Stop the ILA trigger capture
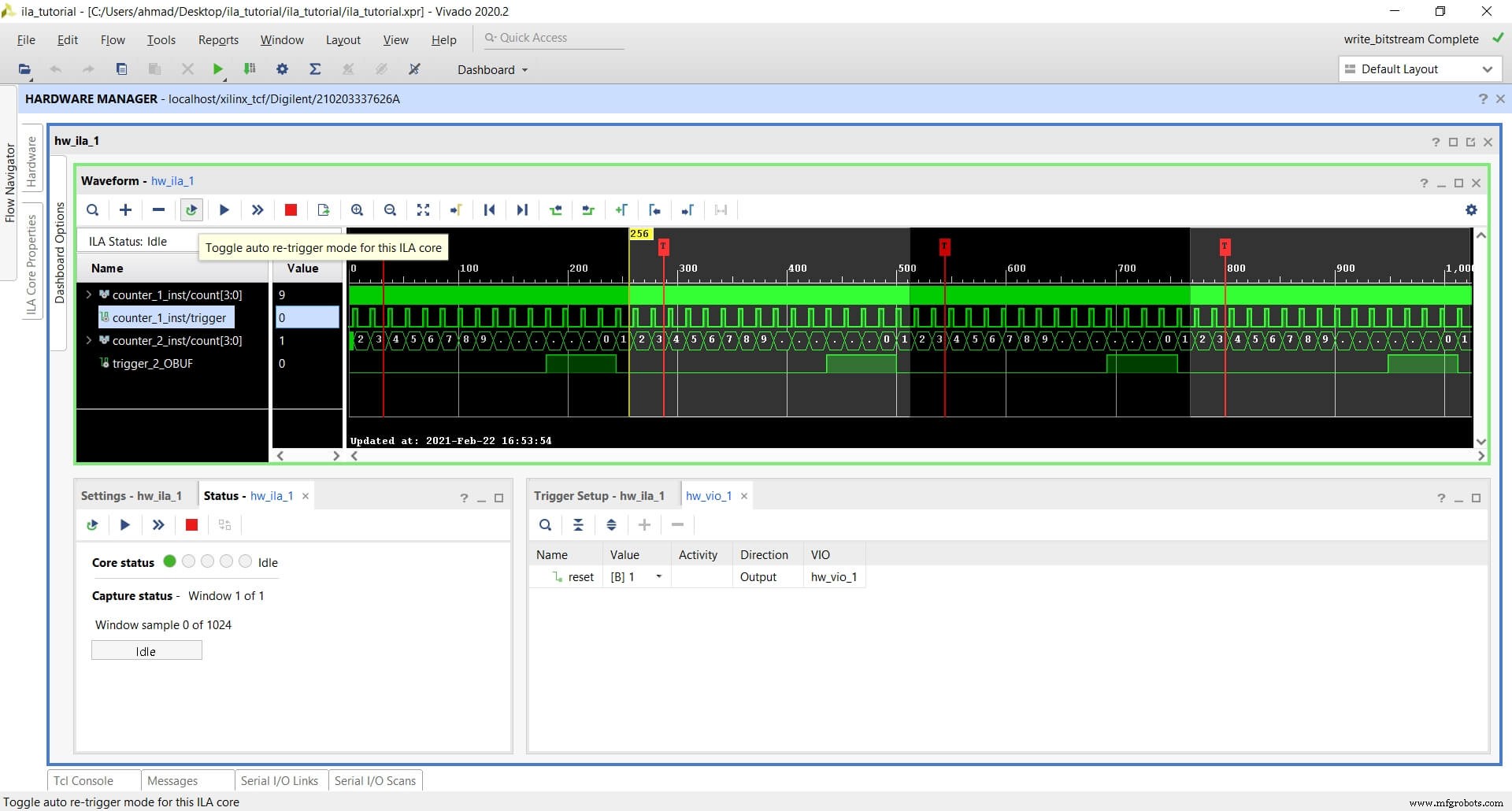Image resolution: width=1512 pixels, height=811 pixels. [x=290, y=210]
